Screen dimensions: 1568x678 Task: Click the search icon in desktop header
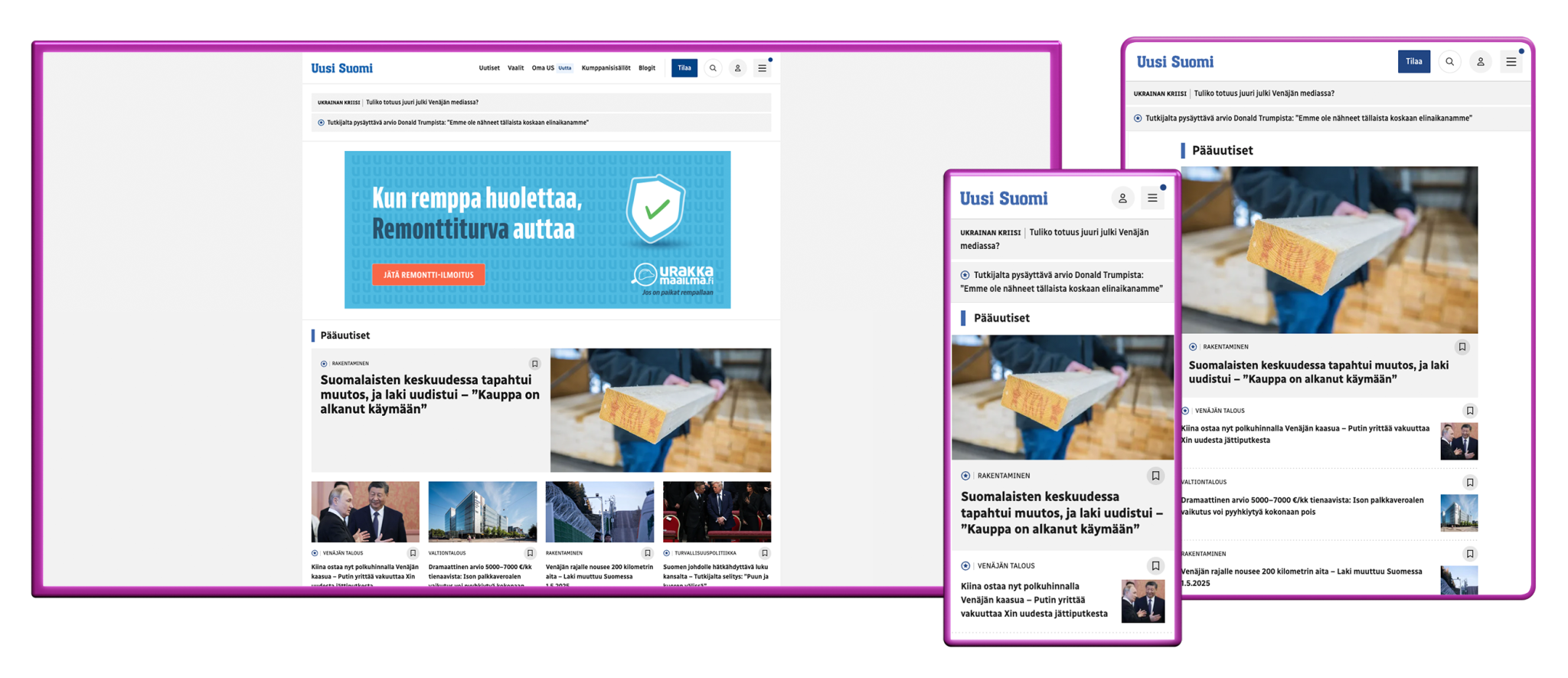713,68
